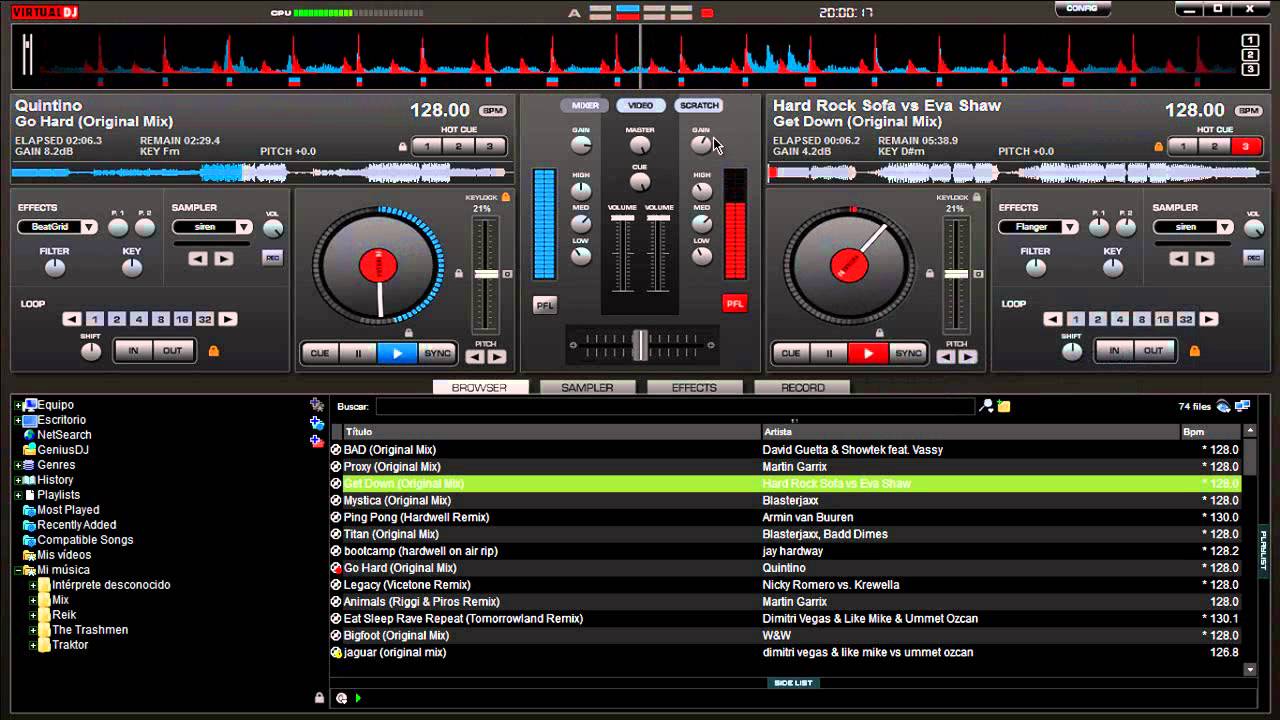Expand the Traktor subfolder
Image resolution: width=1280 pixels, height=720 pixels.
(x=33, y=645)
